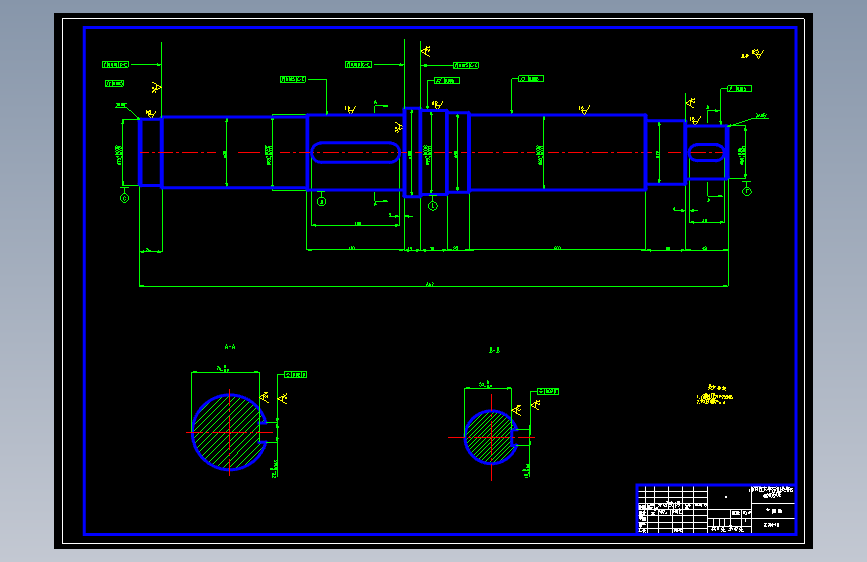Select the yellow technical notes text block

tap(715, 395)
